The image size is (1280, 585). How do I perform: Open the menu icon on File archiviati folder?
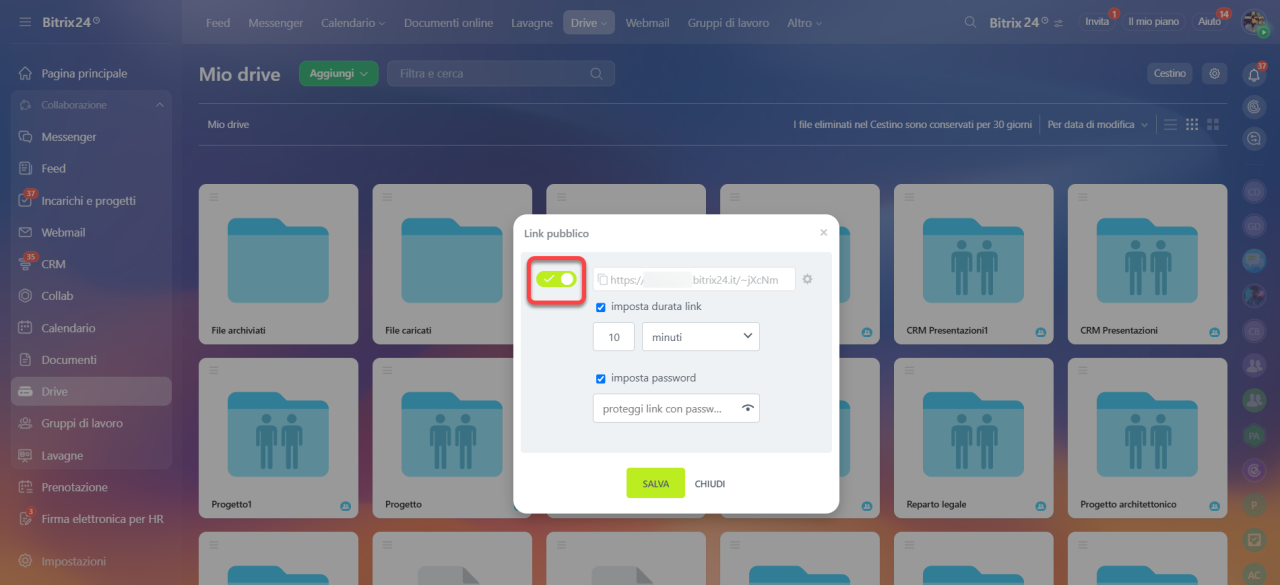coord(213,197)
